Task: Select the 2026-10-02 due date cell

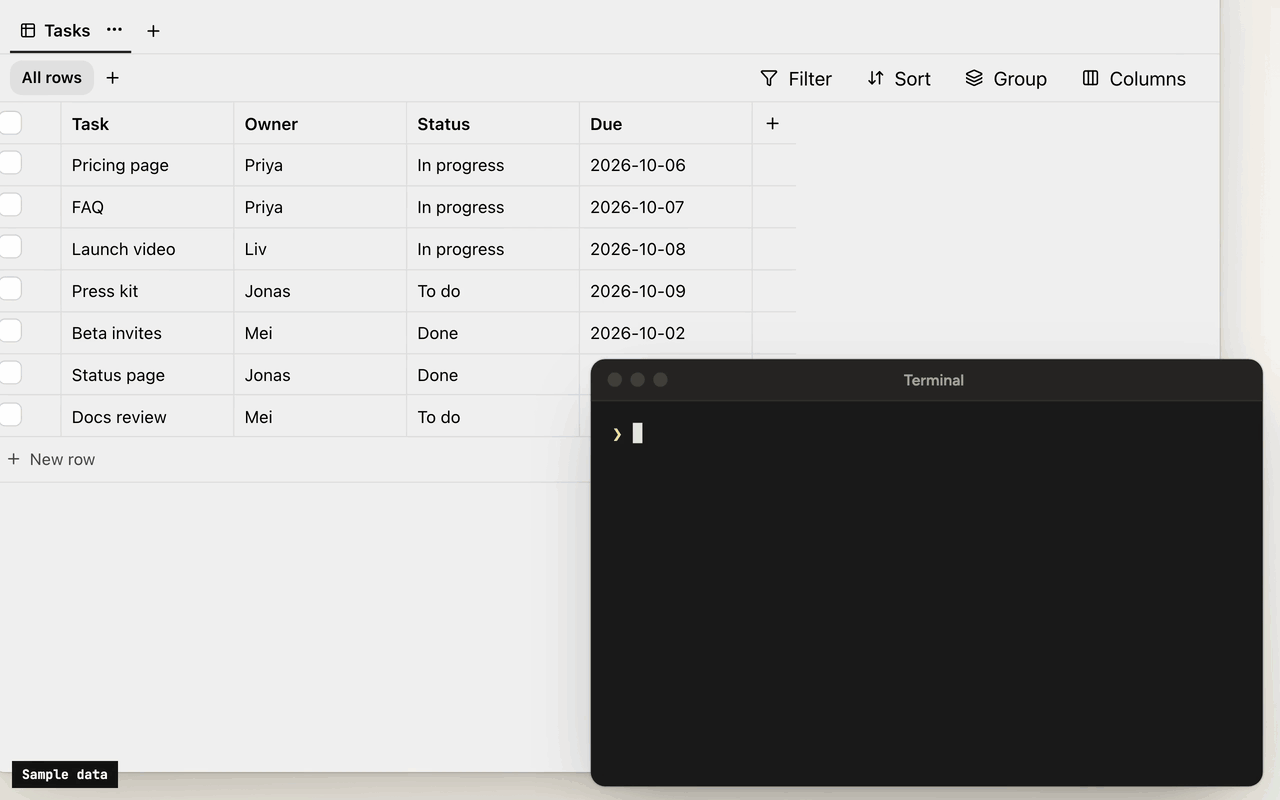Action: [666, 333]
